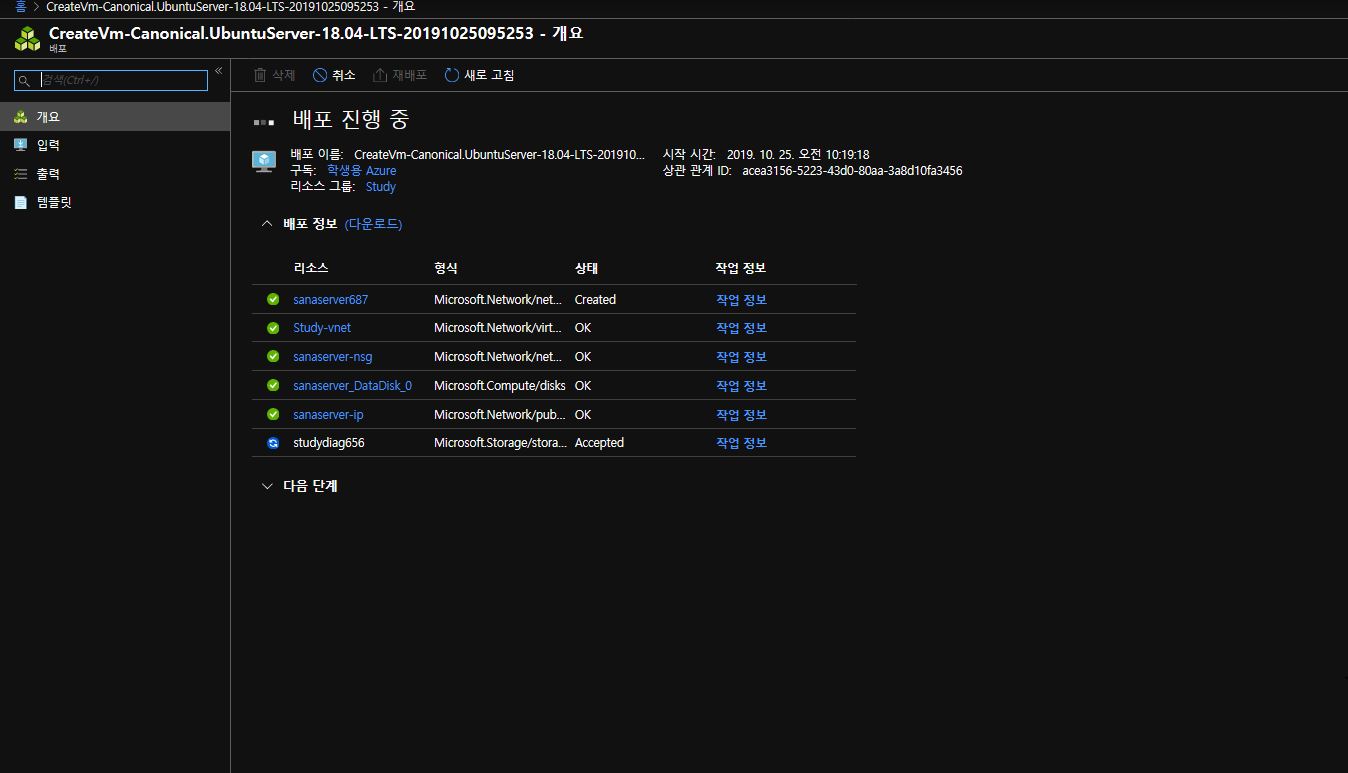Open 작업 정보 for sanaserver-nsg
The image size is (1348, 773).
pyautogui.click(x=741, y=356)
